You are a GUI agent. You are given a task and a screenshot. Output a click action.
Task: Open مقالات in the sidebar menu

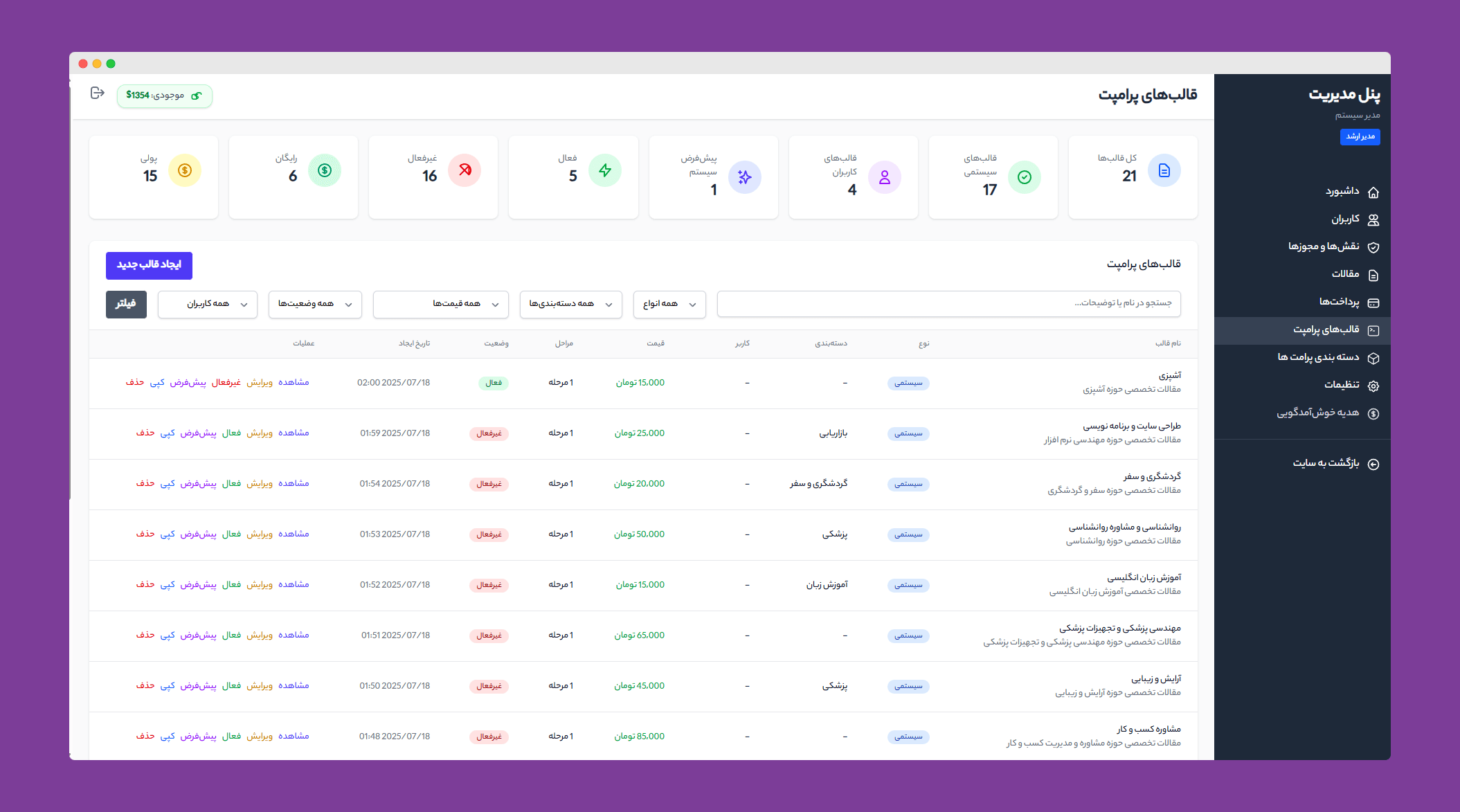(x=1345, y=274)
